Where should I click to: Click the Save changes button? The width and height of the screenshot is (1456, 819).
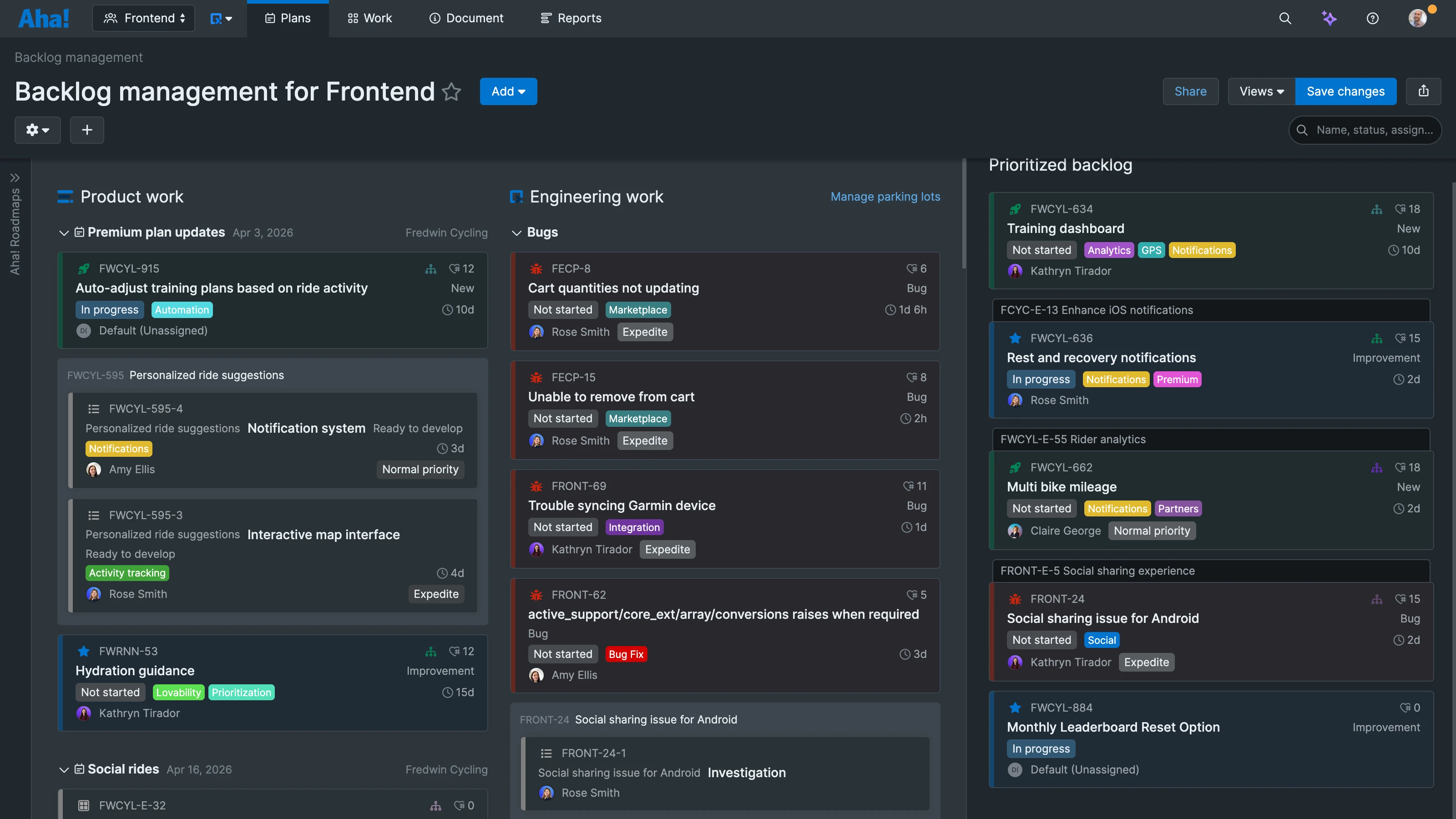[1346, 91]
